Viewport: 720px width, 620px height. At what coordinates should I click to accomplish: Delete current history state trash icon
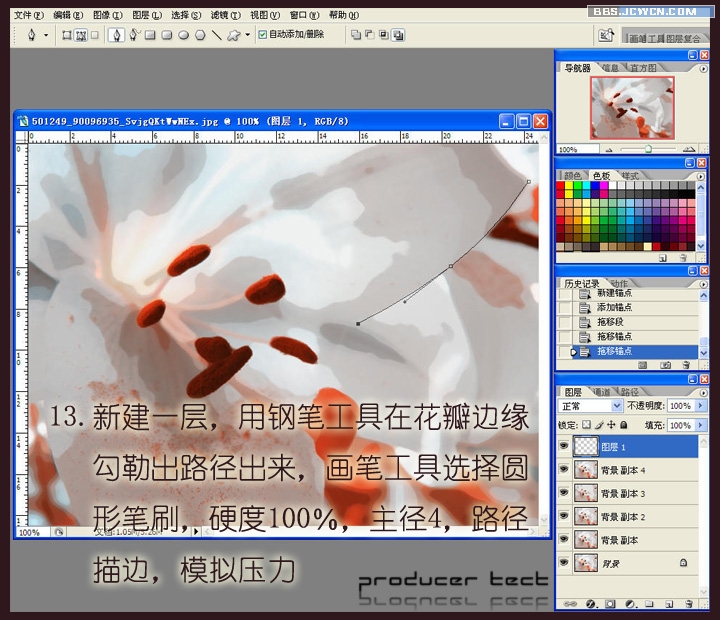(x=686, y=365)
